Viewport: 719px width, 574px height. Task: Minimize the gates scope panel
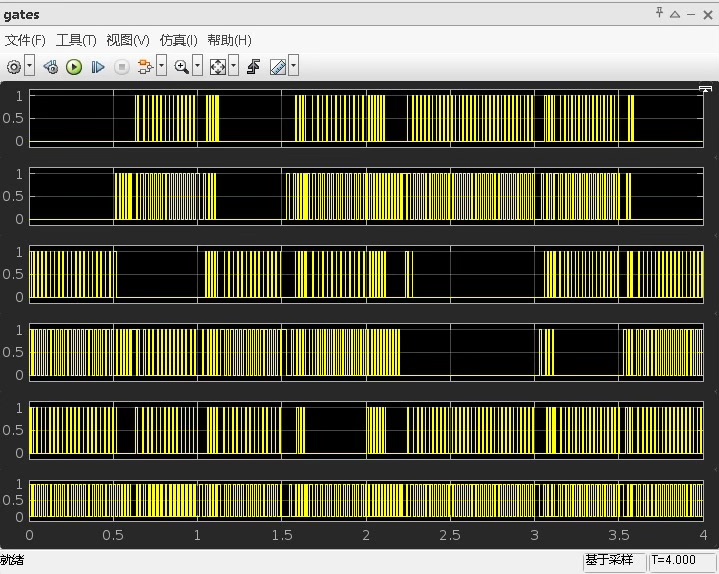click(691, 15)
